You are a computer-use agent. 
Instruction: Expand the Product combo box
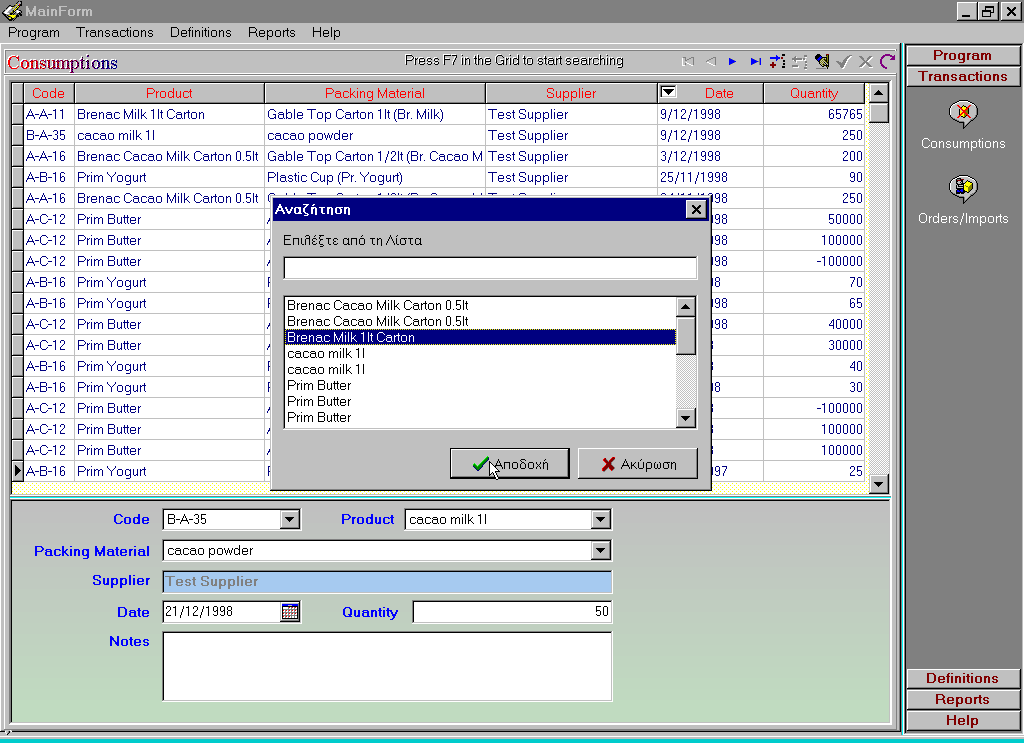600,520
